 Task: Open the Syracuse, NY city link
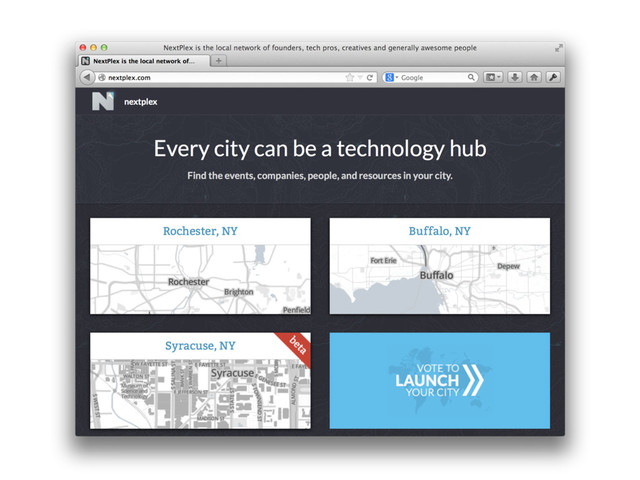point(200,346)
